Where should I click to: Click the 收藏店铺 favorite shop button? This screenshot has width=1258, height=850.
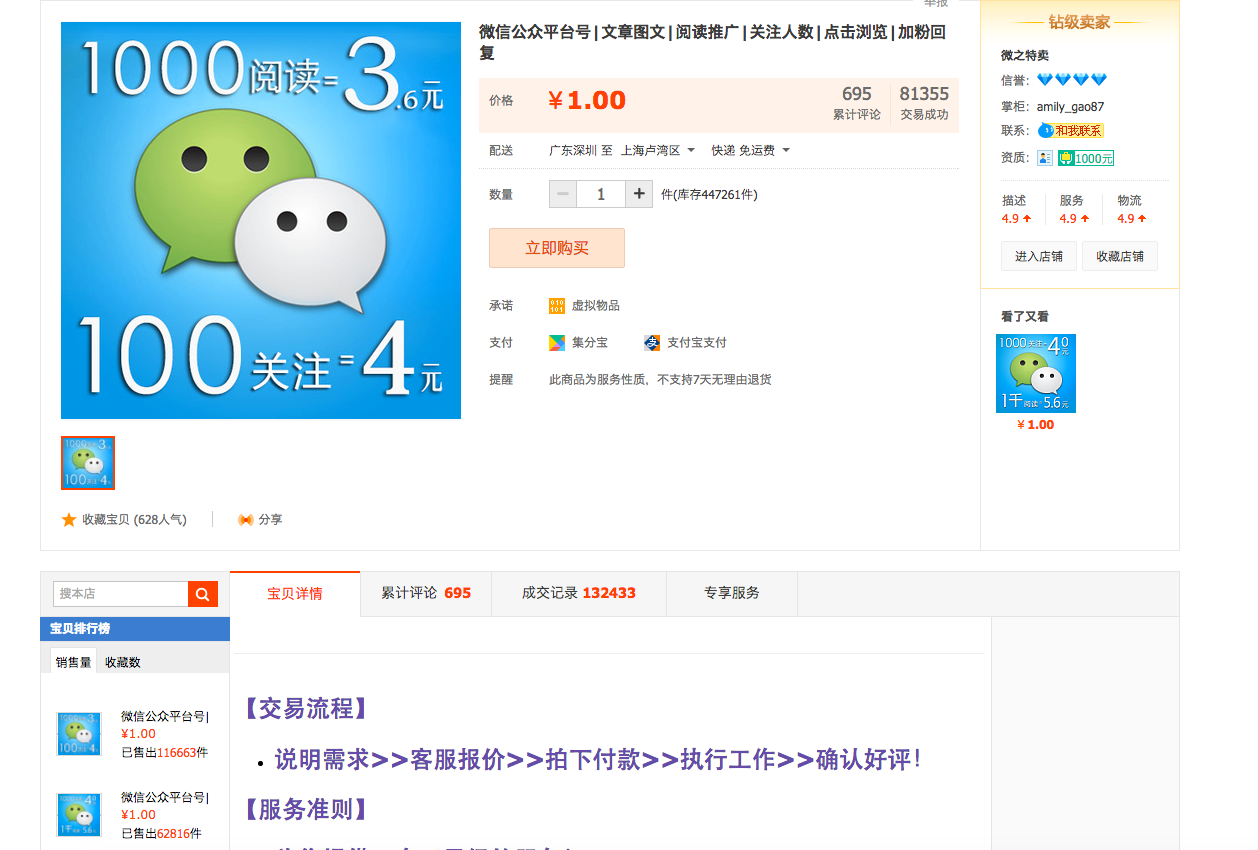(x=1120, y=256)
